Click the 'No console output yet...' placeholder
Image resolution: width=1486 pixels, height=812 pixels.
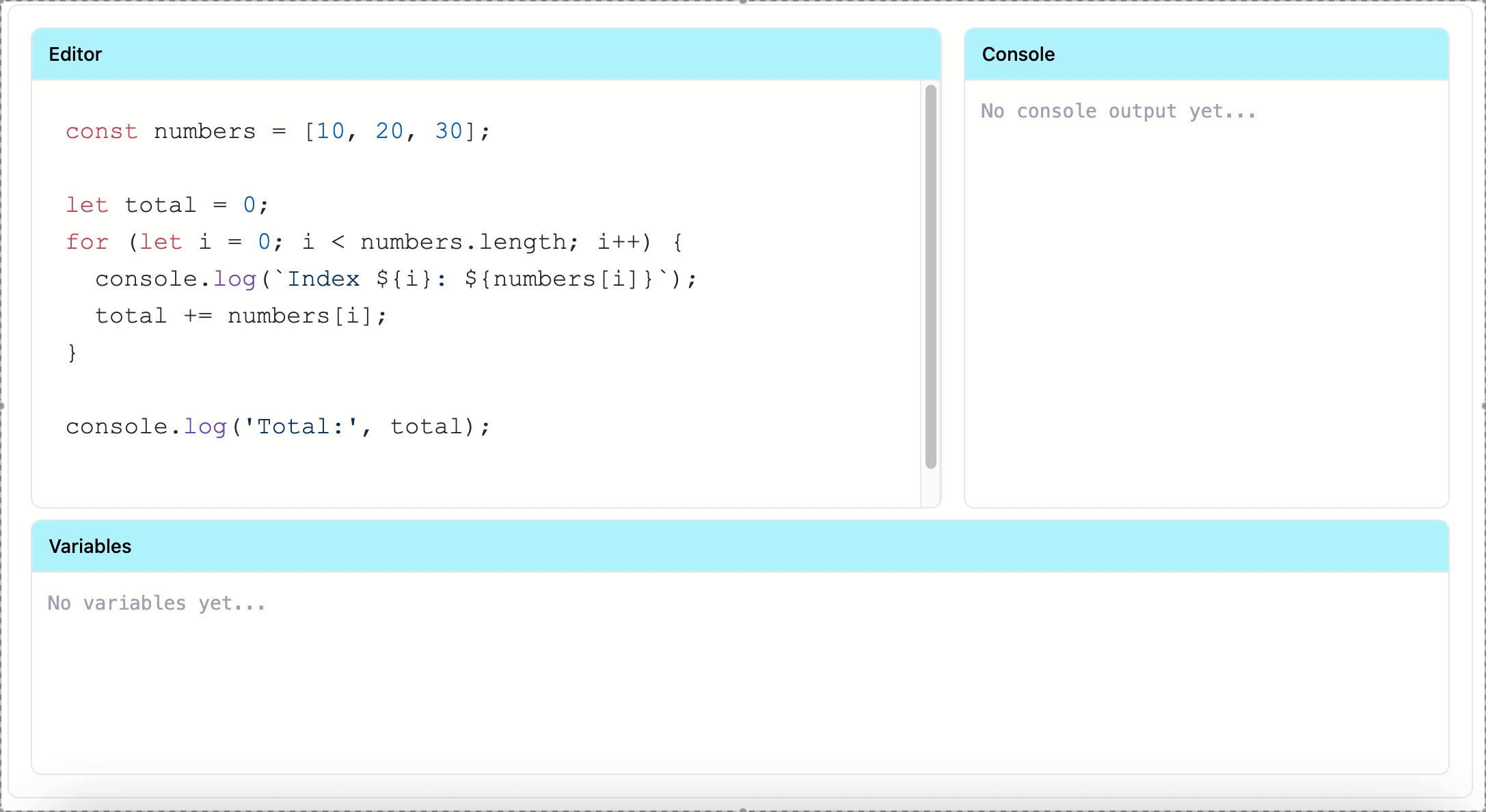coord(1118,111)
